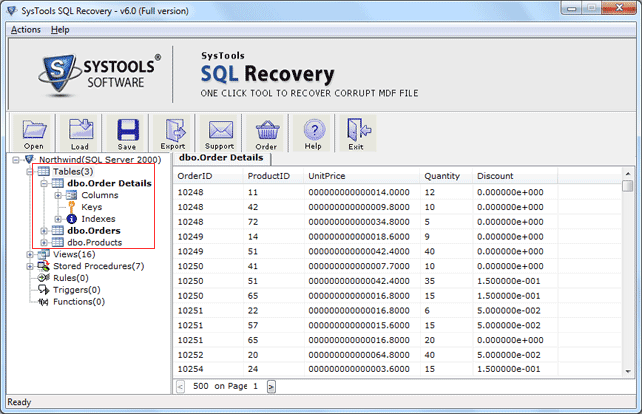Image resolution: width=642 pixels, height=414 pixels.
Task: Expand the Stored Procedures(7) node
Action: tap(30, 267)
